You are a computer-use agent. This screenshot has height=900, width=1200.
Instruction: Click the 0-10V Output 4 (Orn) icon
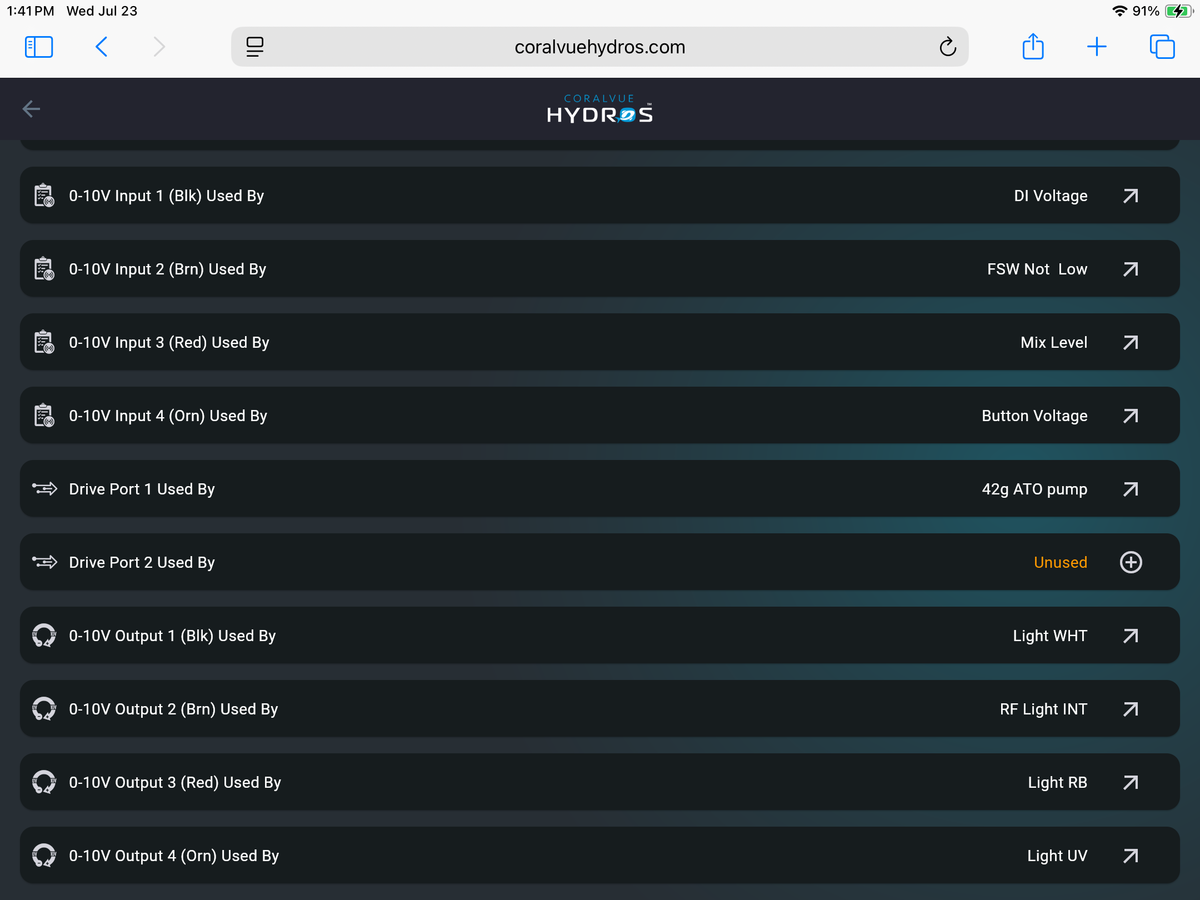(44, 856)
